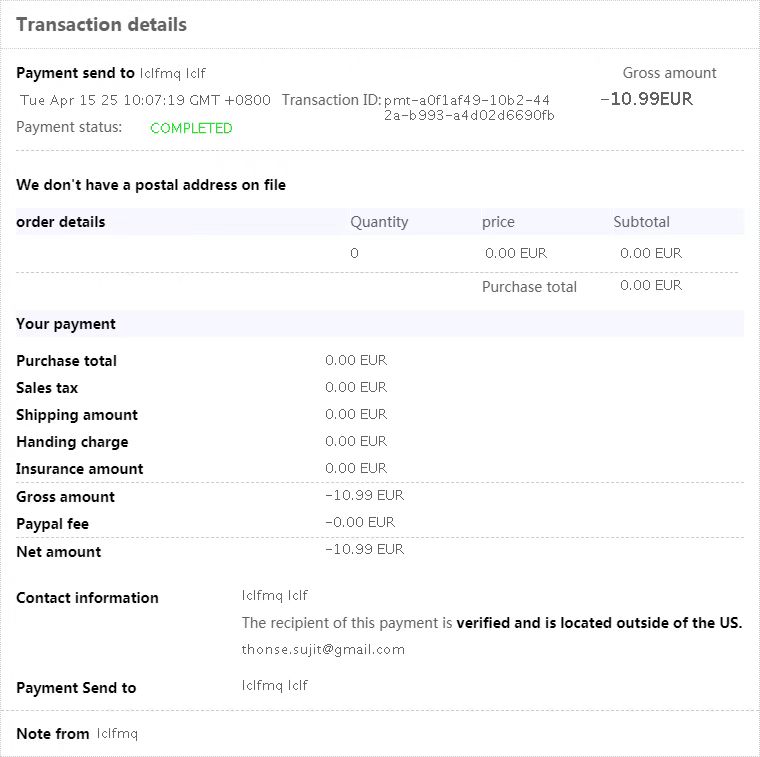The height and width of the screenshot is (757, 760).
Task: Click the Sales tax label
Action: pos(47,388)
